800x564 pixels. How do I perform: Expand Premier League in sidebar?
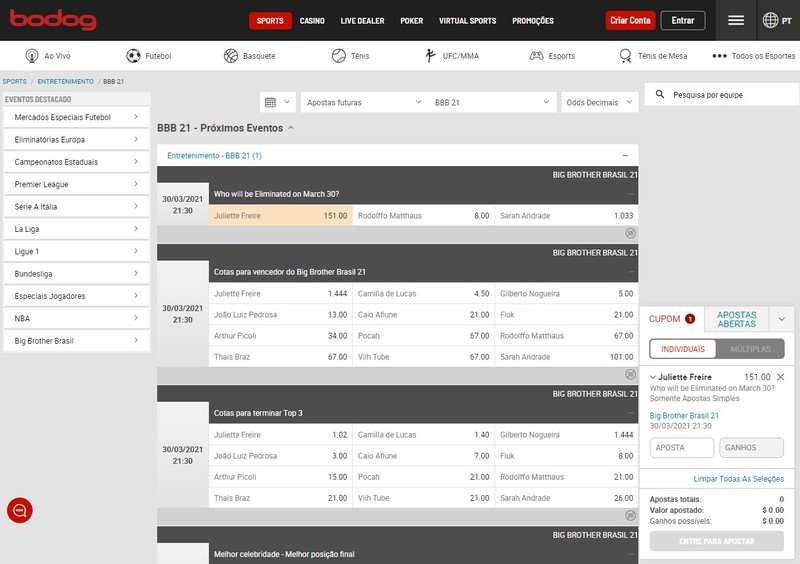coord(76,184)
